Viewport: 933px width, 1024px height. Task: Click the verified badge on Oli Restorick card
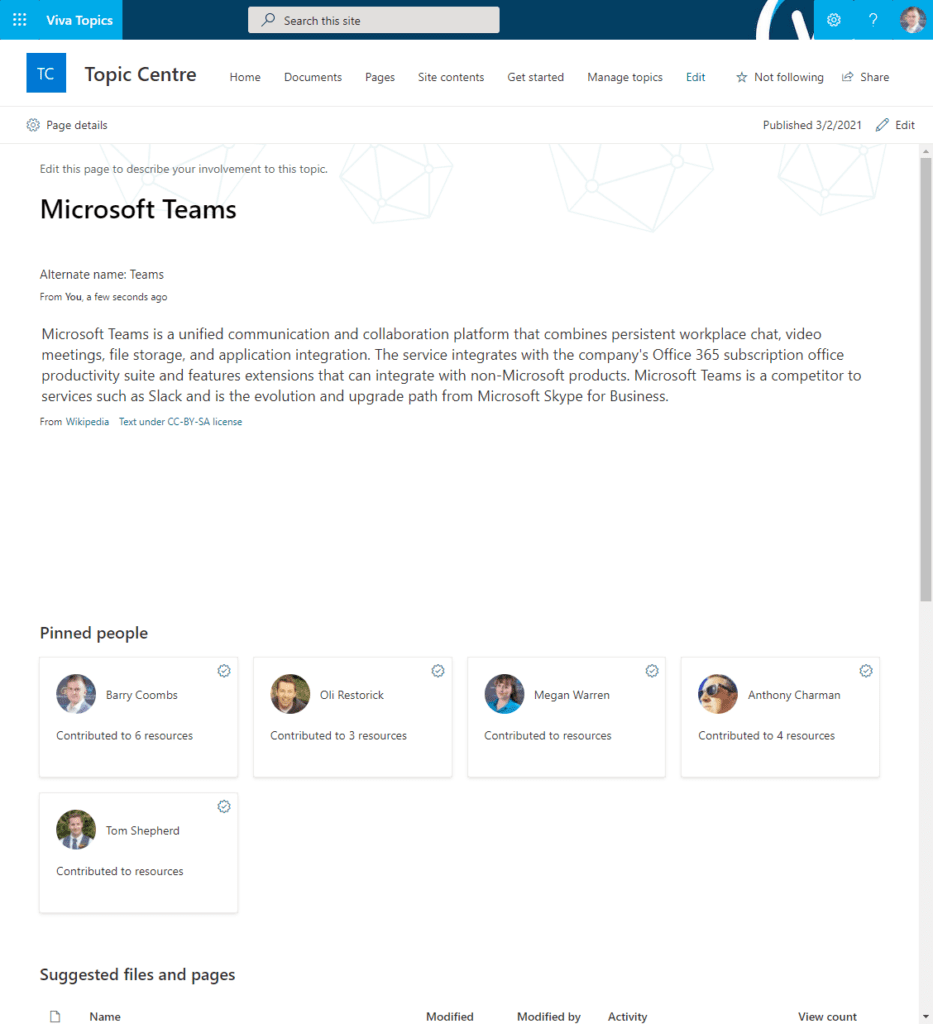click(438, 671)
